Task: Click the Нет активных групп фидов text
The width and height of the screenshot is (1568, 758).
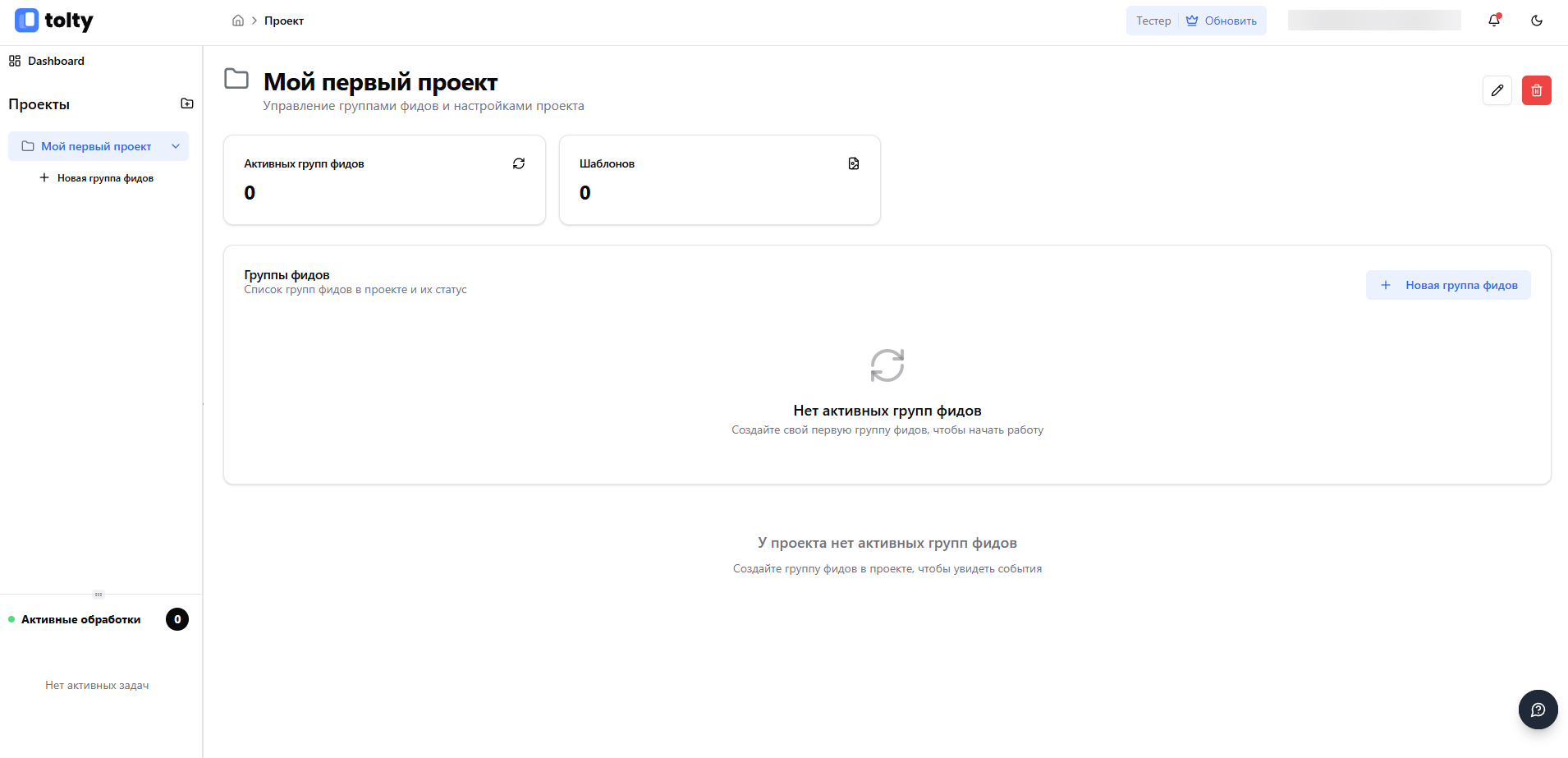Action: click(x=887, y=411)
